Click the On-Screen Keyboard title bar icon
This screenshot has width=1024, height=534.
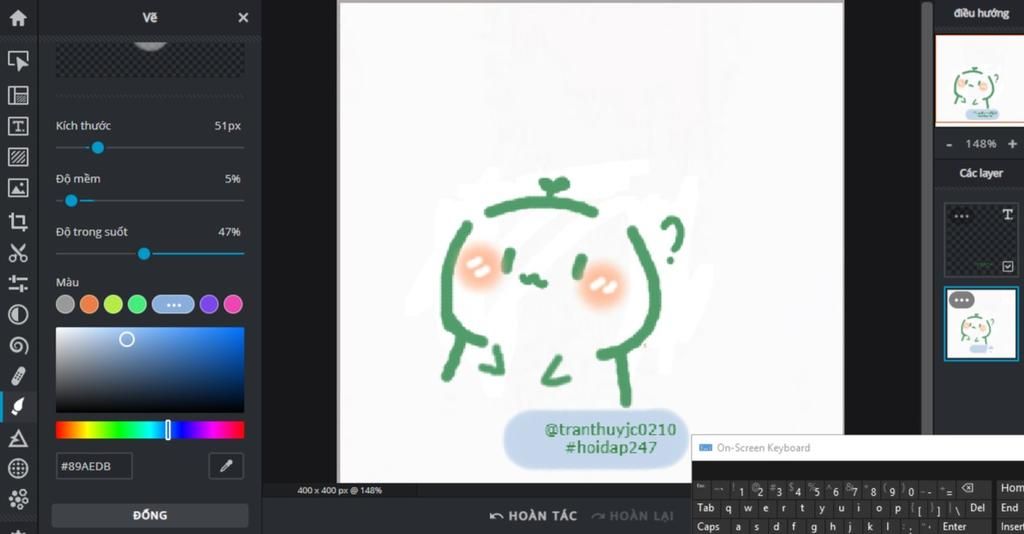coord(705,447)
